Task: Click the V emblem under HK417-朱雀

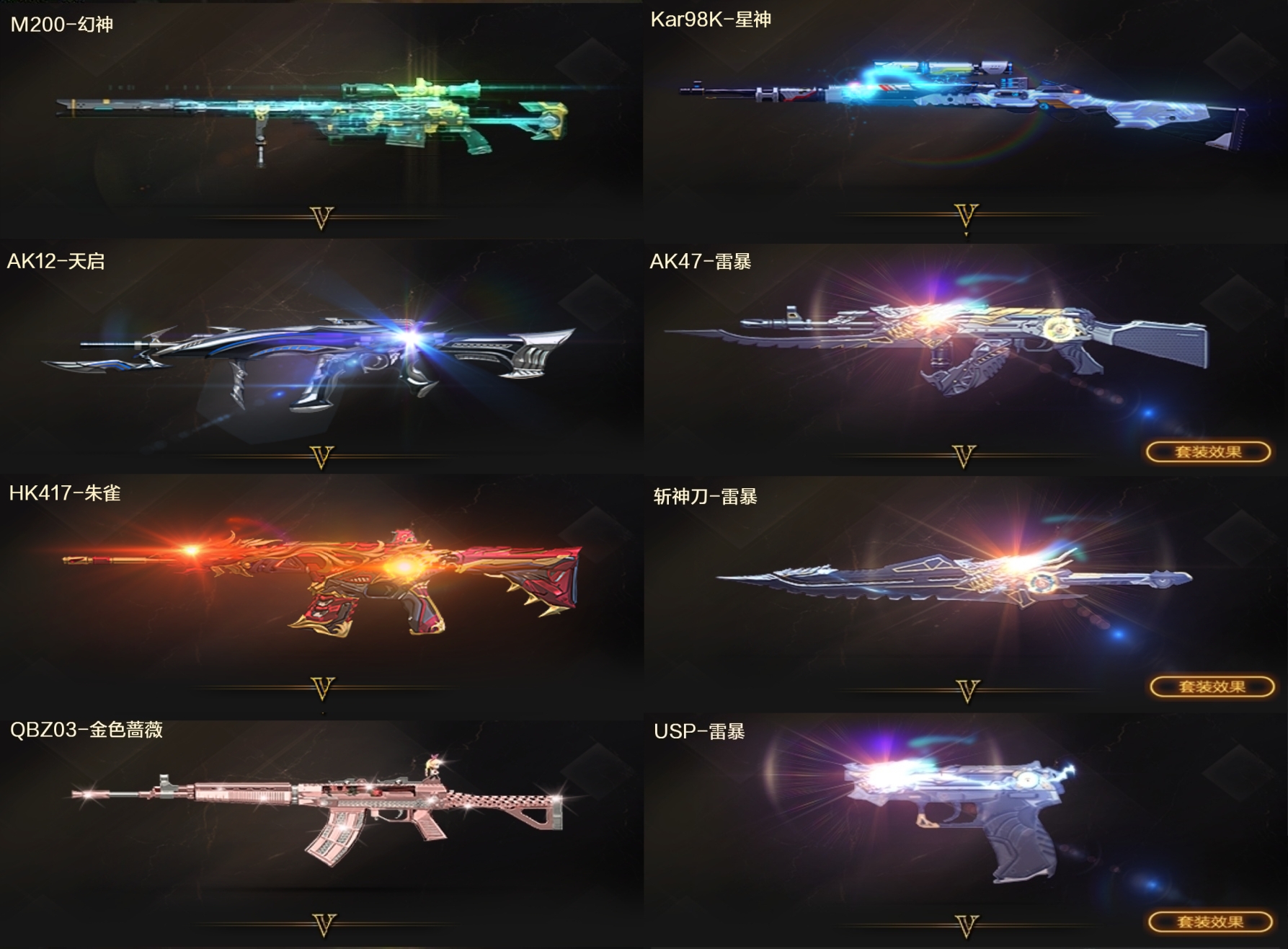Action: 322,689
